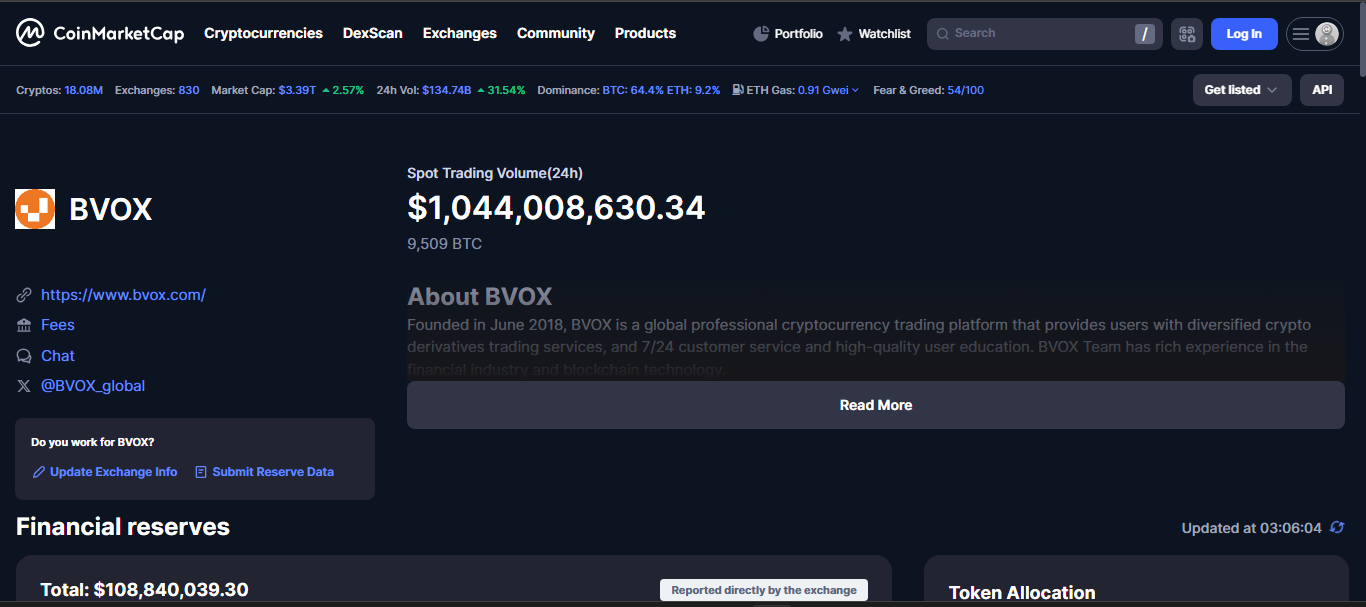Click the Updated at 03:06:04 text
The image size is (1366, 607).
click(1252, 528)
